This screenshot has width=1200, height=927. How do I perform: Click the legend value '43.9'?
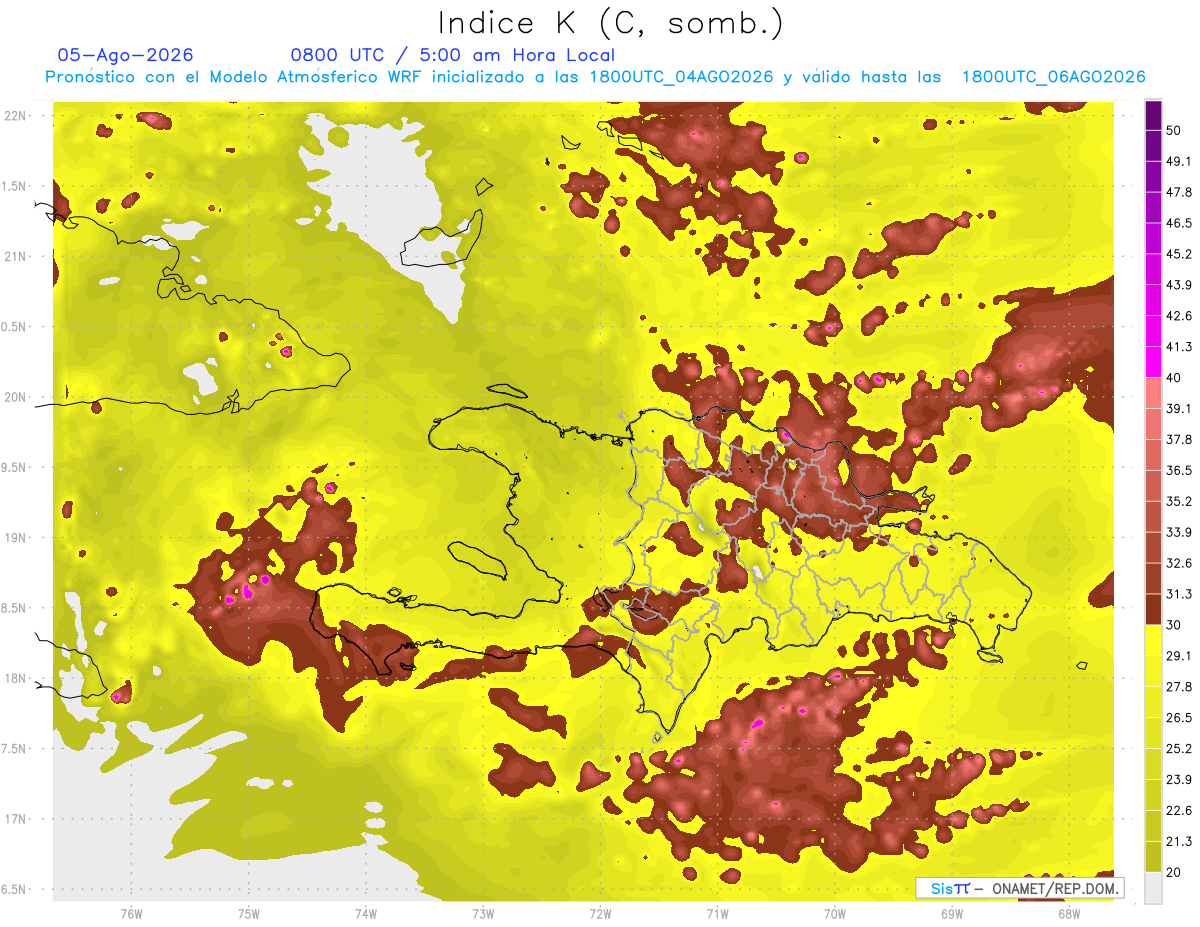tap(1179, 285)
